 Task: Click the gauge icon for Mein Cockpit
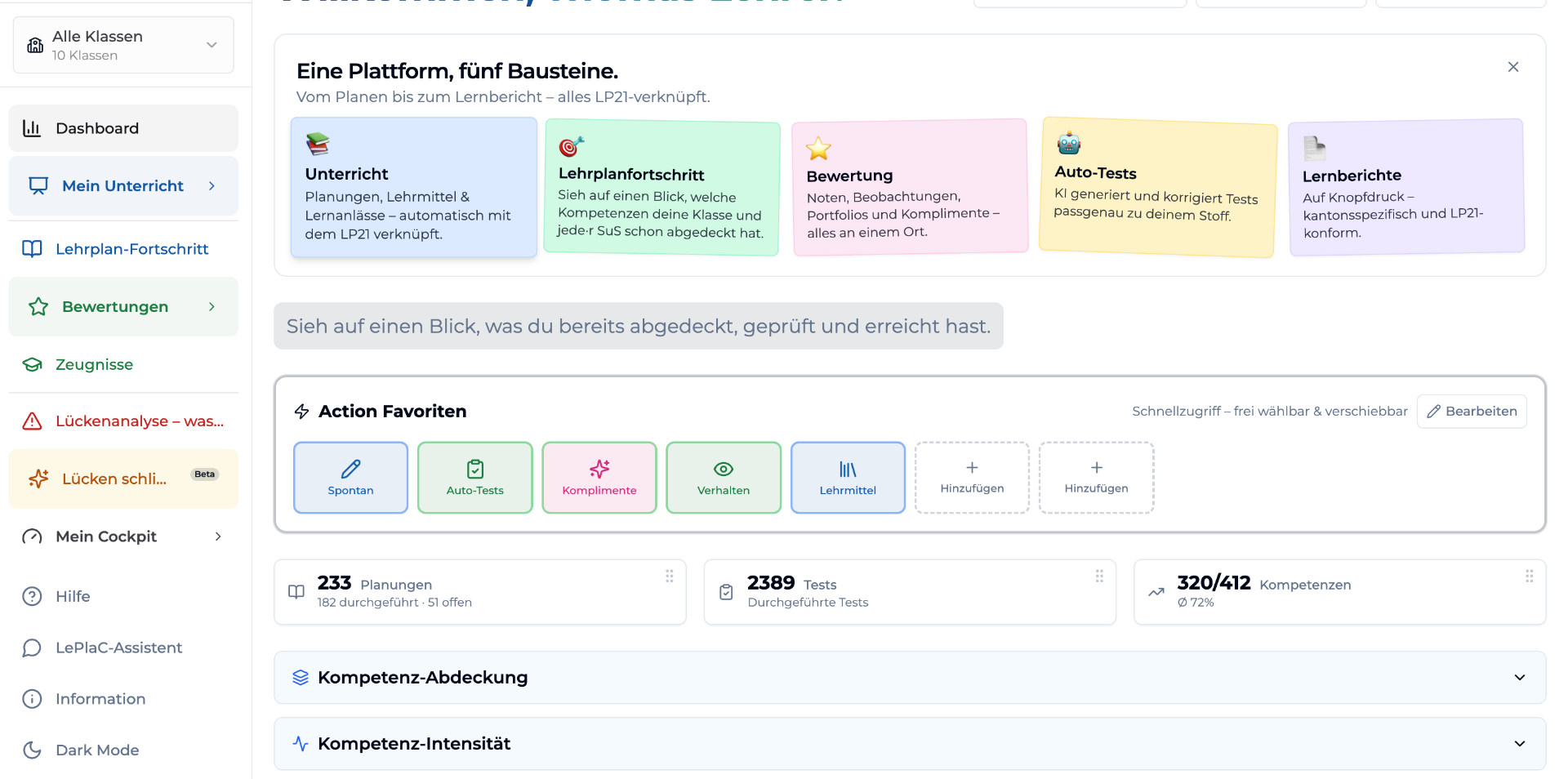(32, 536)
